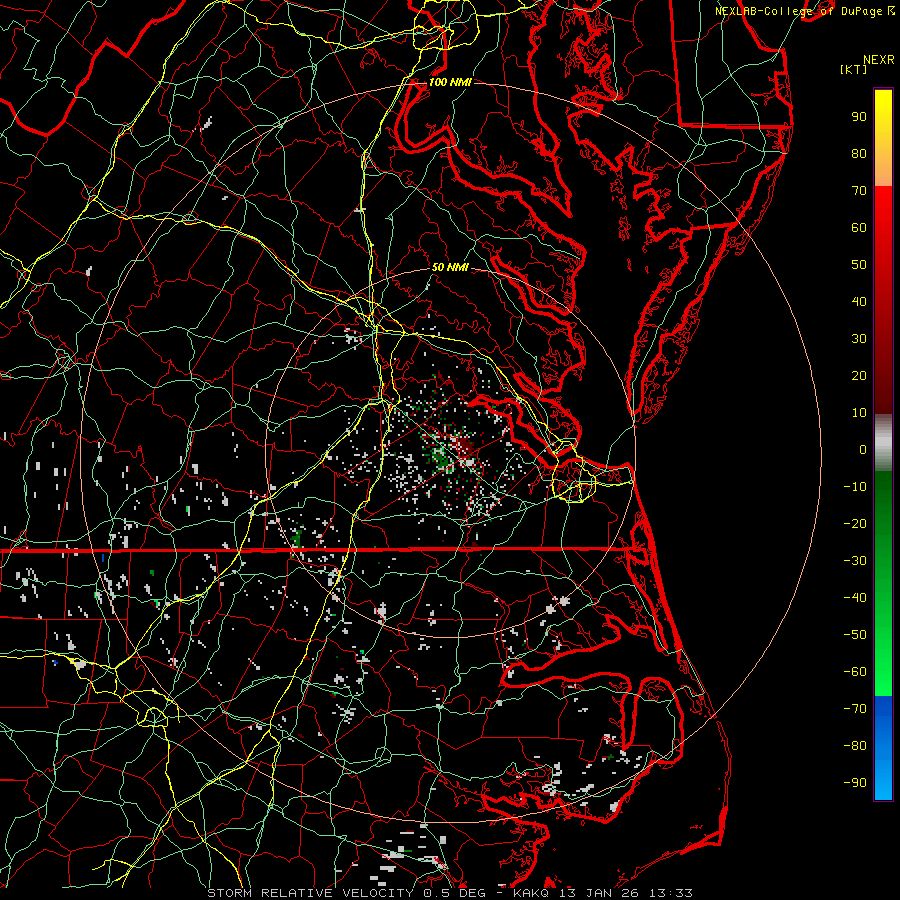
Task: Click positive 40 value on velocity scale
Action: coord(859,301)
